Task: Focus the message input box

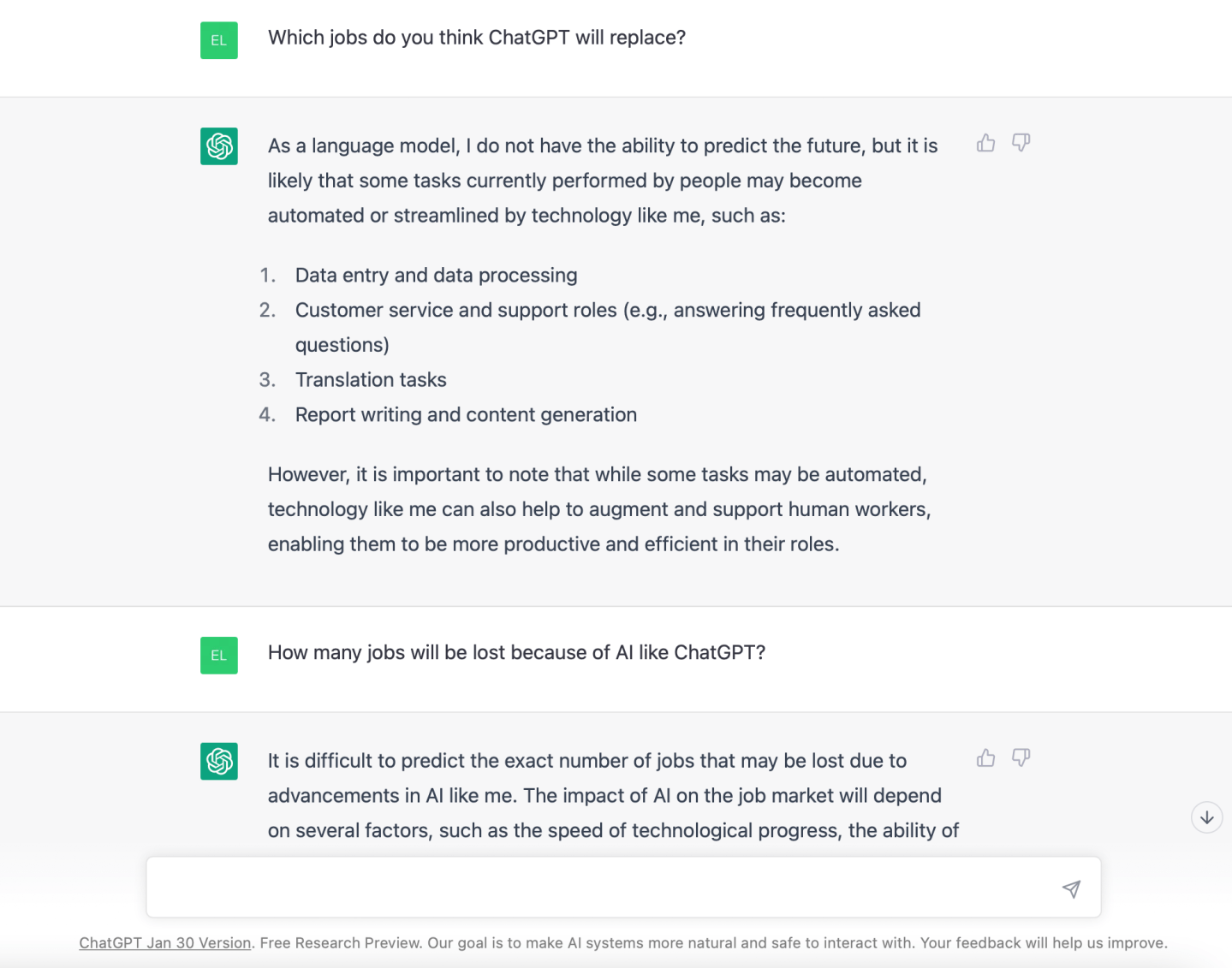Action: click(599, 888)
